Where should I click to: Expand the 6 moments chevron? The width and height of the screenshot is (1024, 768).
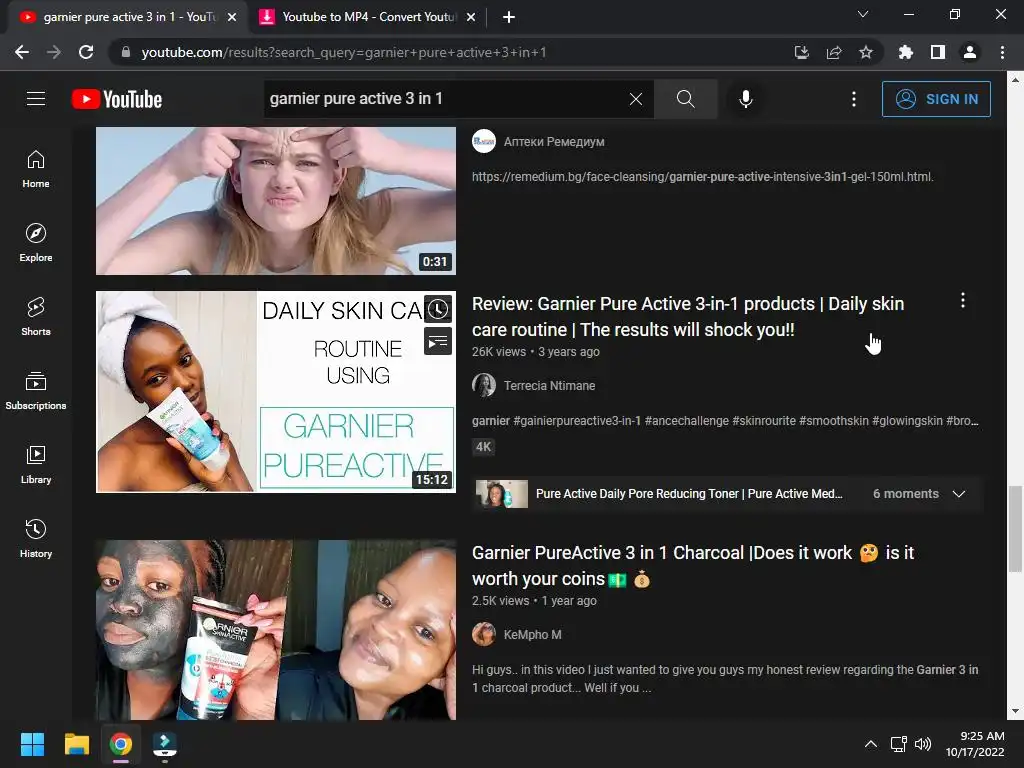point(959,494)
